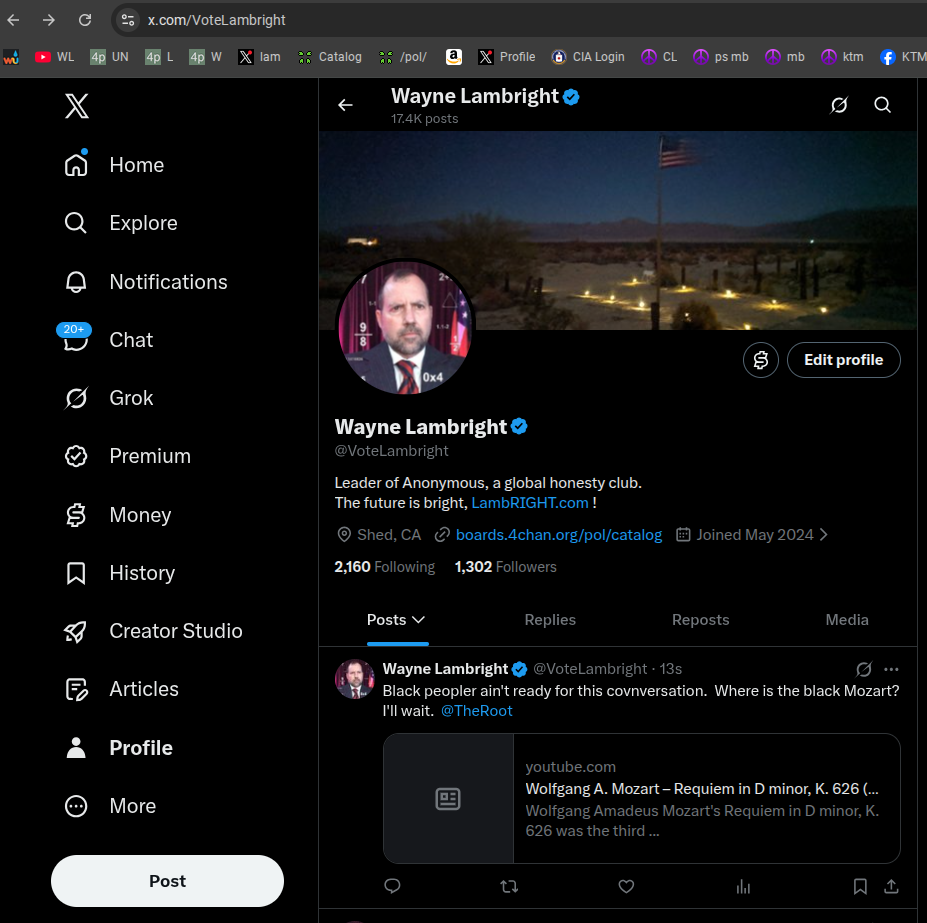Click site info icon in address bar
Screen dimensions: 927x923
coord(128,20)
